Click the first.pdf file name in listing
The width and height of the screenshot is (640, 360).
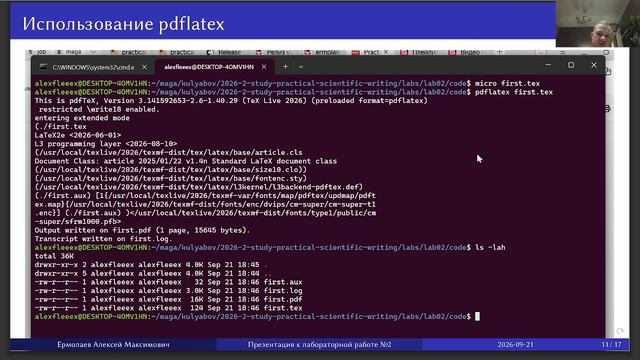click(283, 299)
